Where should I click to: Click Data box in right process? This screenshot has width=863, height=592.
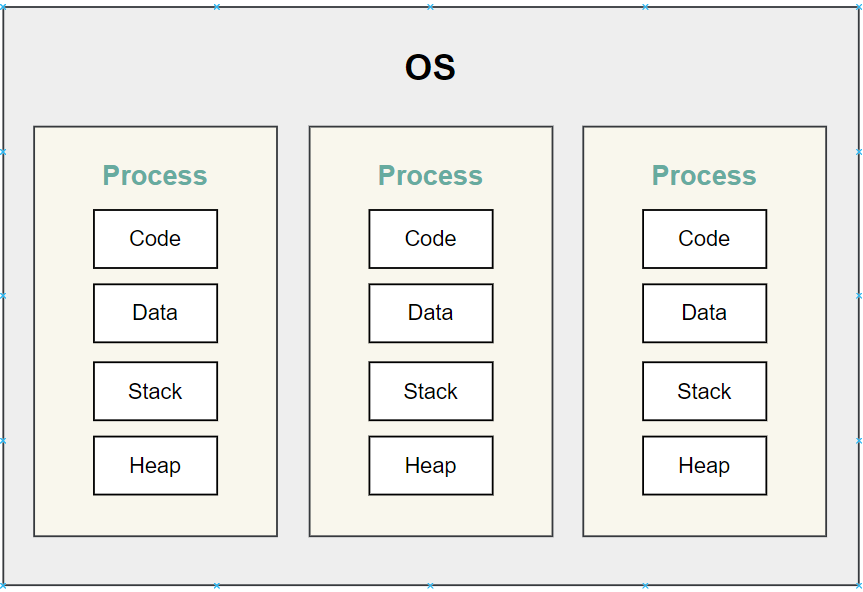click(x=704, y=313)
